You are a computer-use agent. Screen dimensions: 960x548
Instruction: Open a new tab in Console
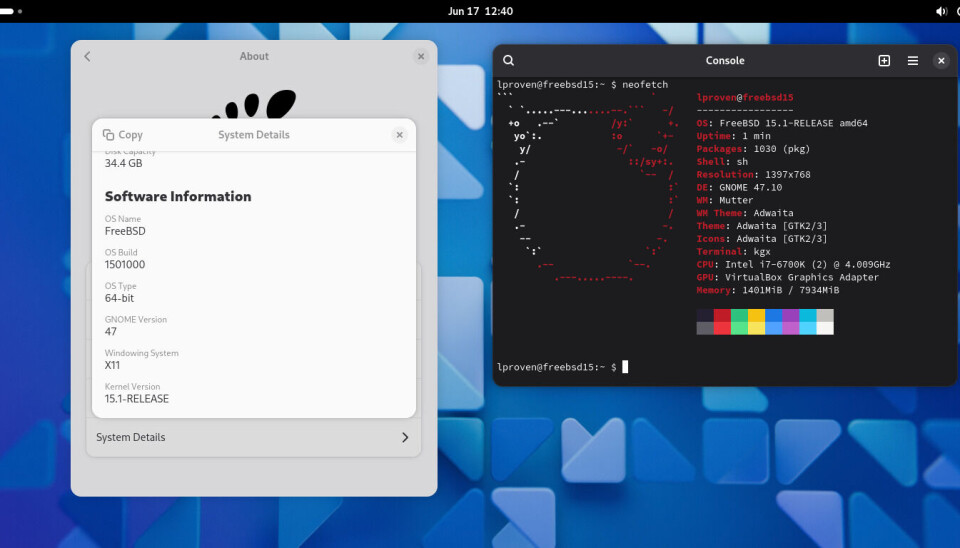tap(884, 61)
